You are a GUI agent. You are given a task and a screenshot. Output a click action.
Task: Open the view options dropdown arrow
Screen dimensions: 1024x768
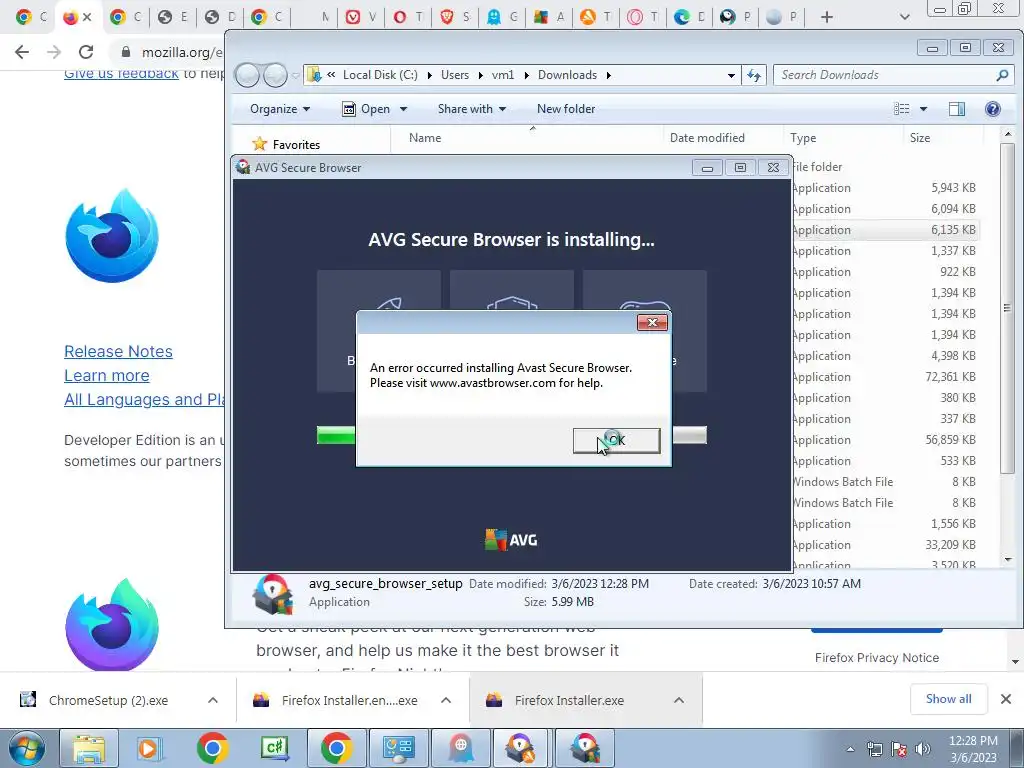pyautogui.click(x=923, y=109)
